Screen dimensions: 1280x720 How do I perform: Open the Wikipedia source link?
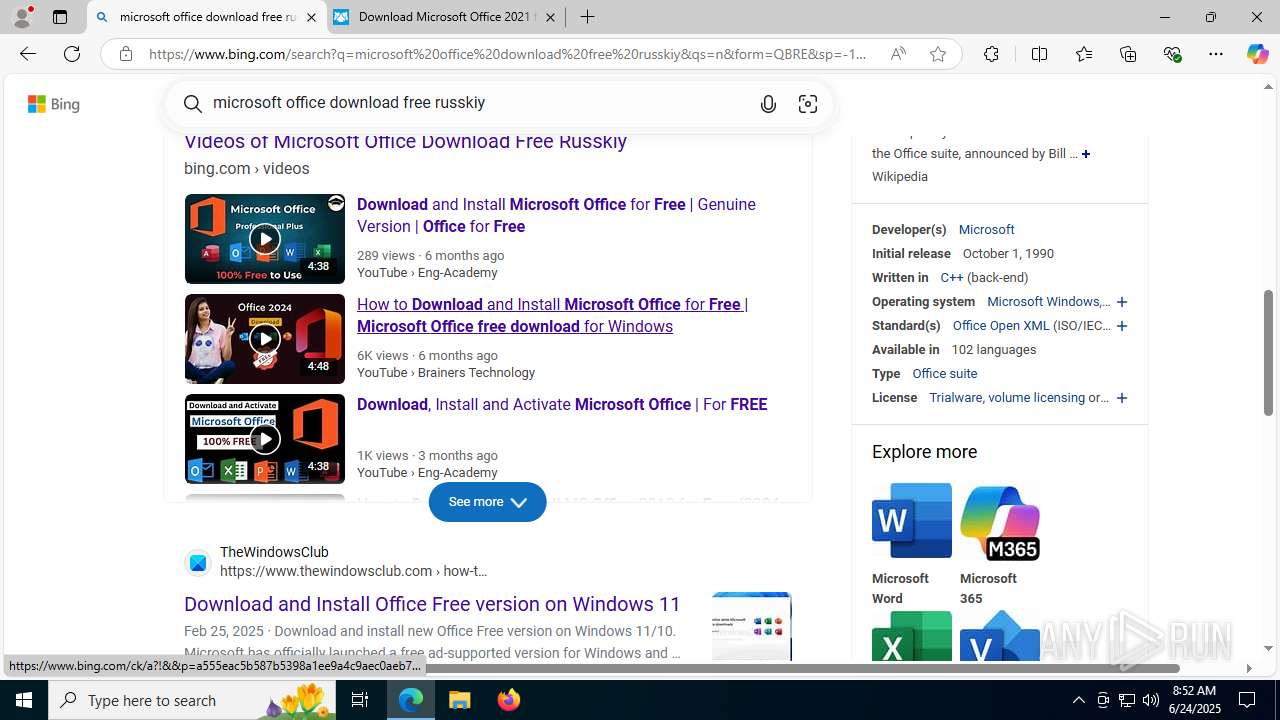899,177
